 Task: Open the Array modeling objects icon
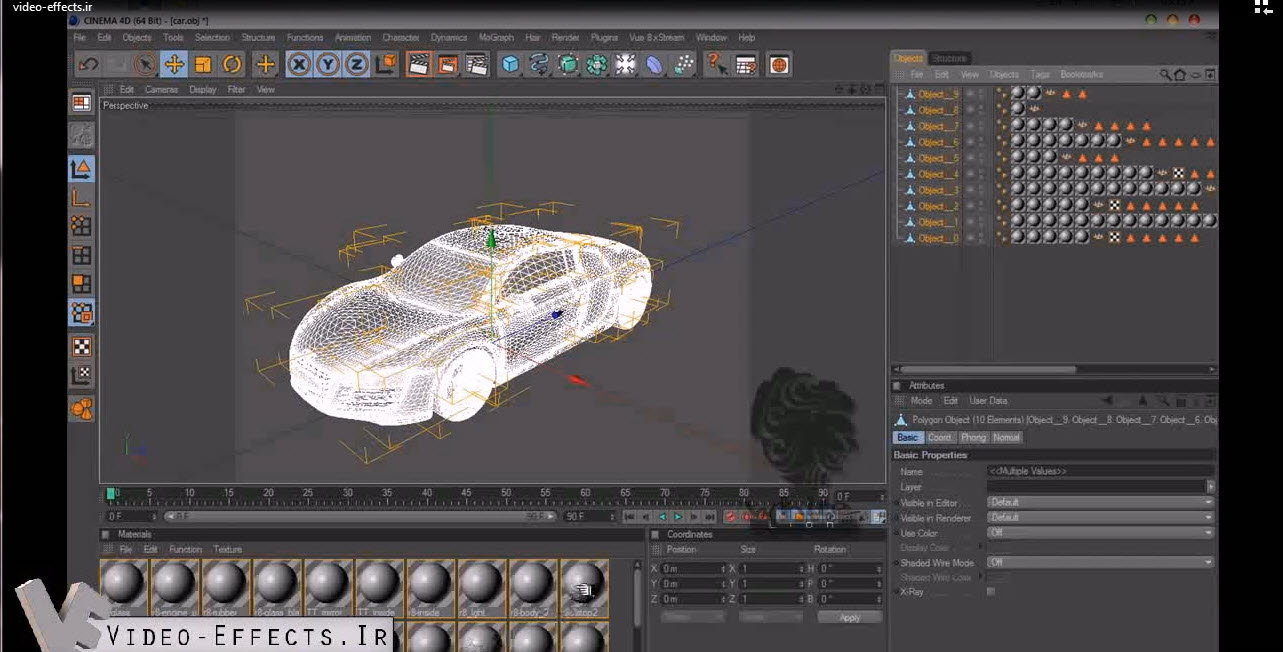pyautogui.click(x=597, y=65)
